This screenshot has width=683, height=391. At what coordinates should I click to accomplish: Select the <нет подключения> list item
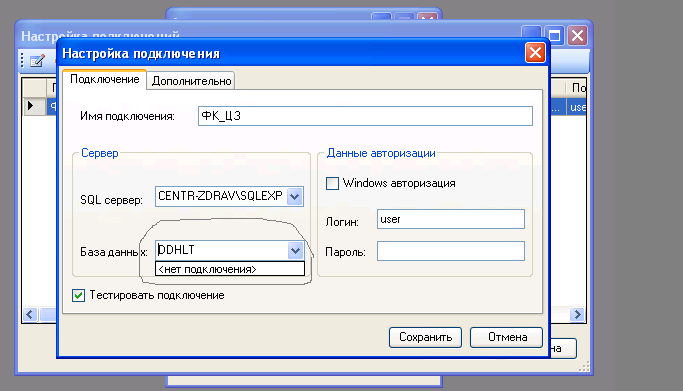point(230,269)
